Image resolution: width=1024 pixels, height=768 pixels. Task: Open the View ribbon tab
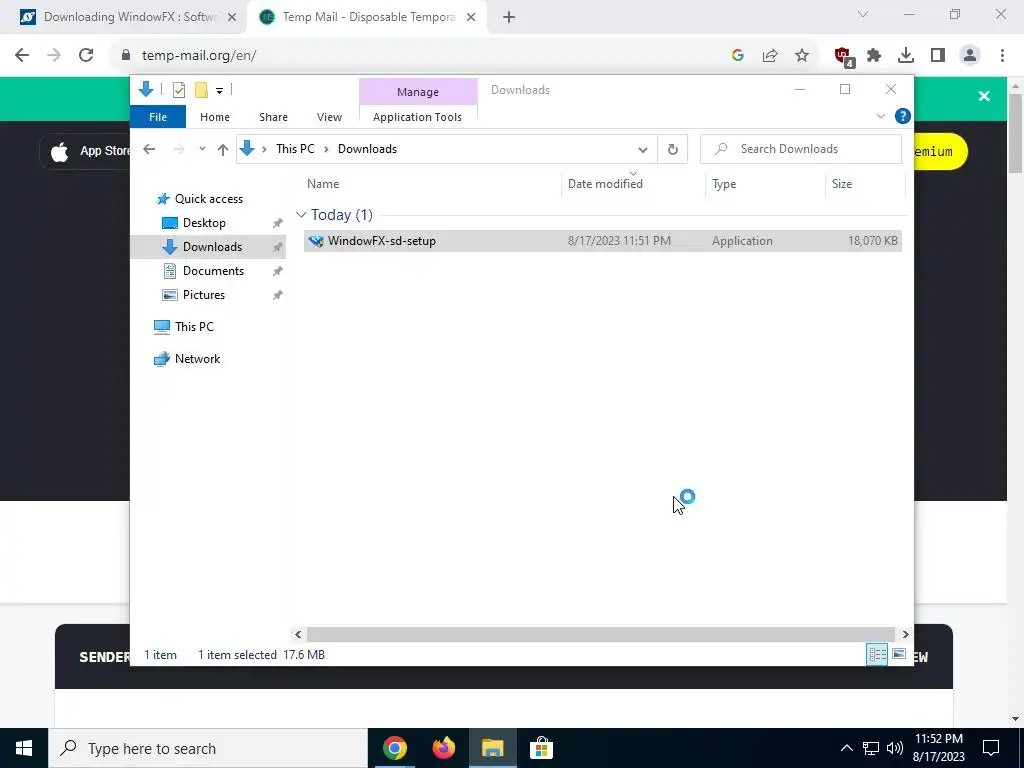[x=329, y=117]
